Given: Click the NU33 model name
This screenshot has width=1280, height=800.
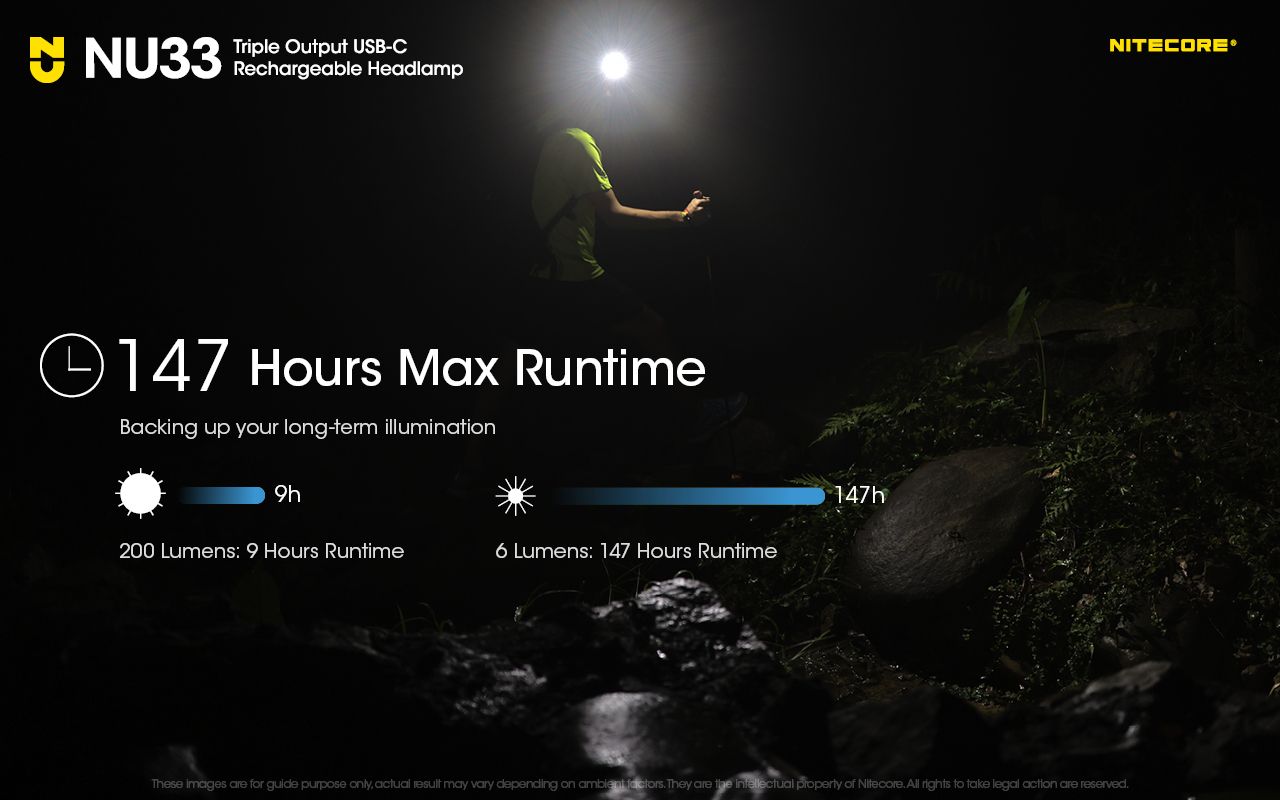Looking at the screenshot, I should 152,56.
